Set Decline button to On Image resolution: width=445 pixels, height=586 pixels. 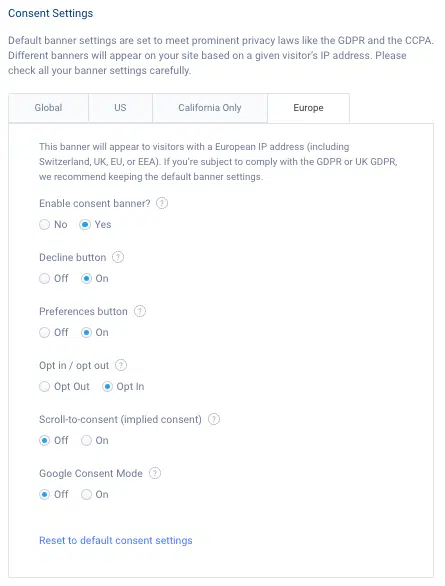point(86,278)
